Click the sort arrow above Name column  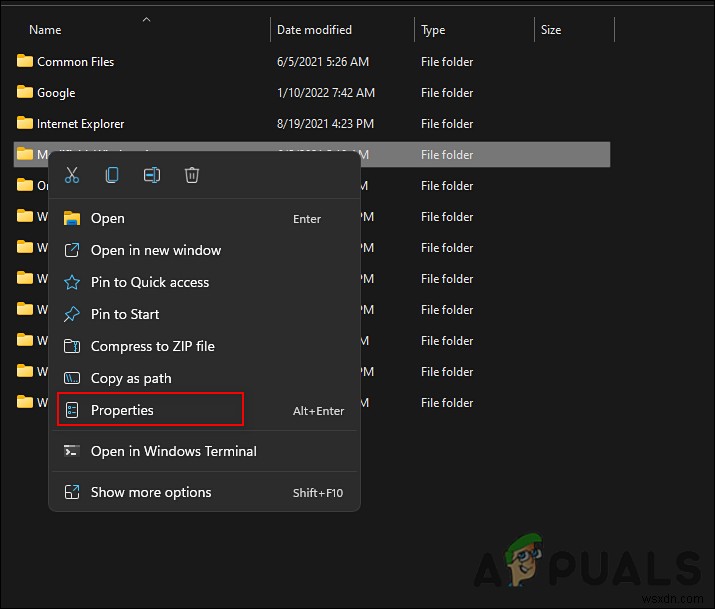146,20
